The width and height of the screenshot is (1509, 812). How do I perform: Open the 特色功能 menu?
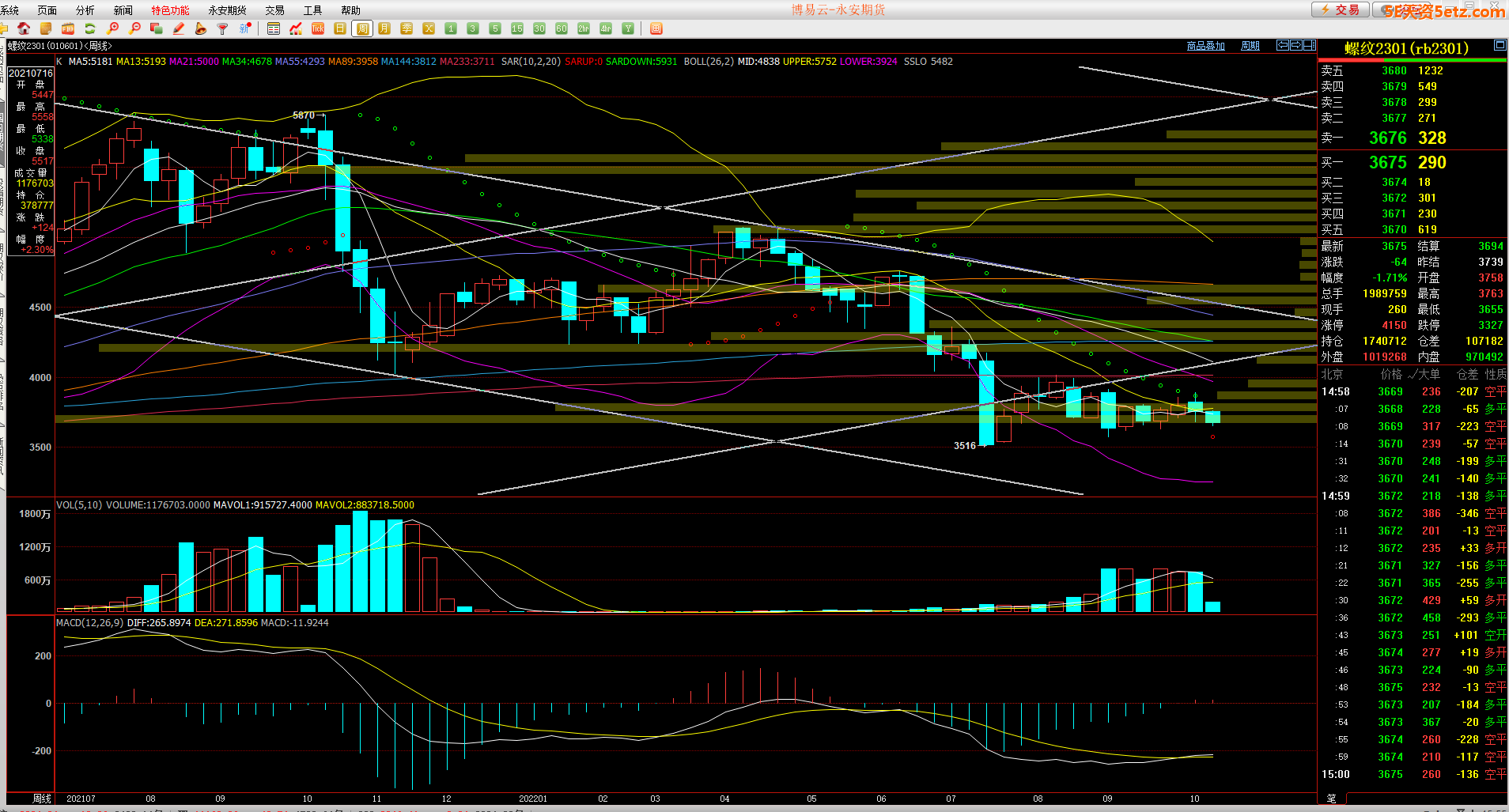click(170, 10)
